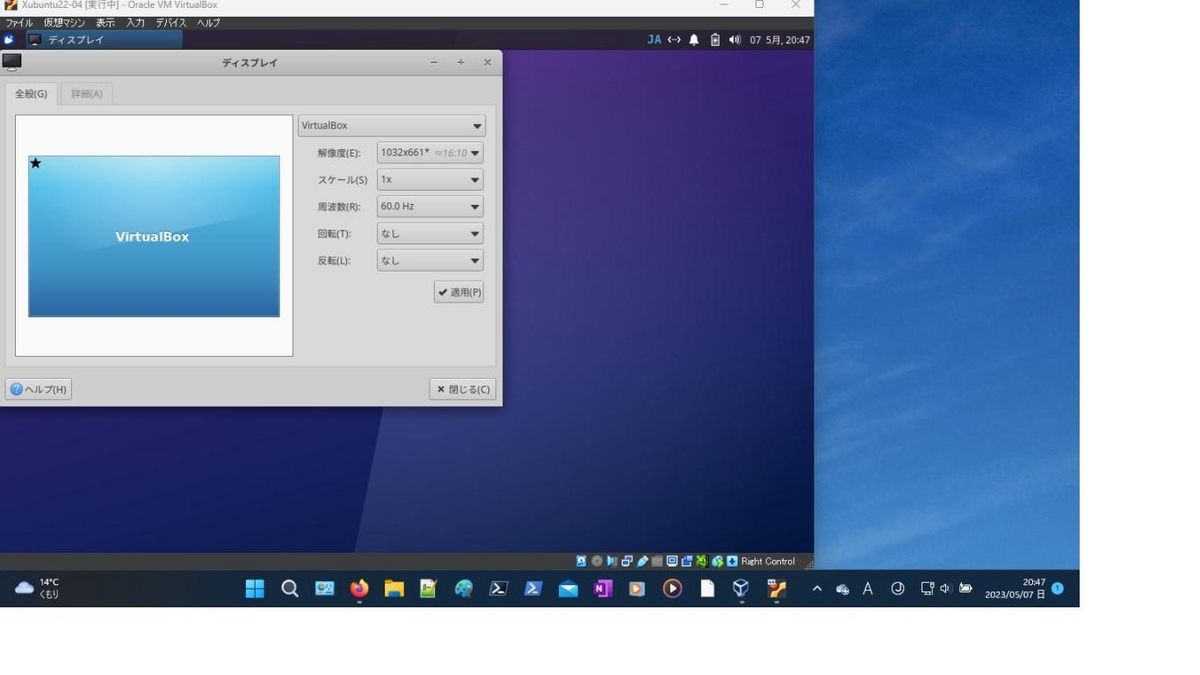
Task: Open the white document icon on taskbar
Action: point(707,589)
